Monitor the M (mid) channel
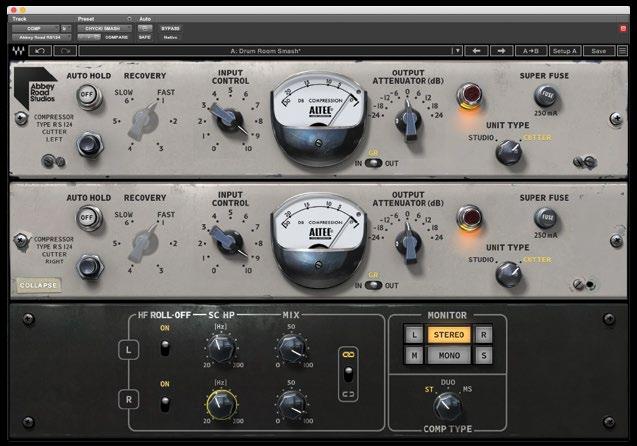 pos(414,355)
